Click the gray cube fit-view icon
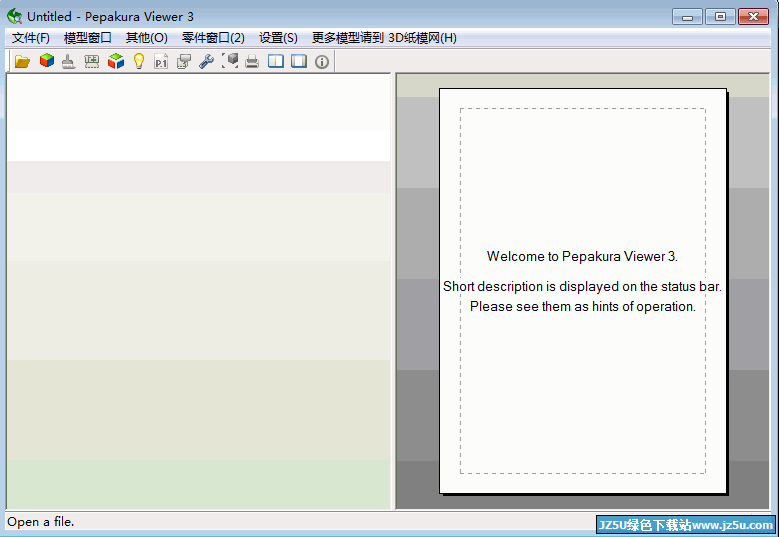This screenshot has height=537, width=779. point(230,61)
